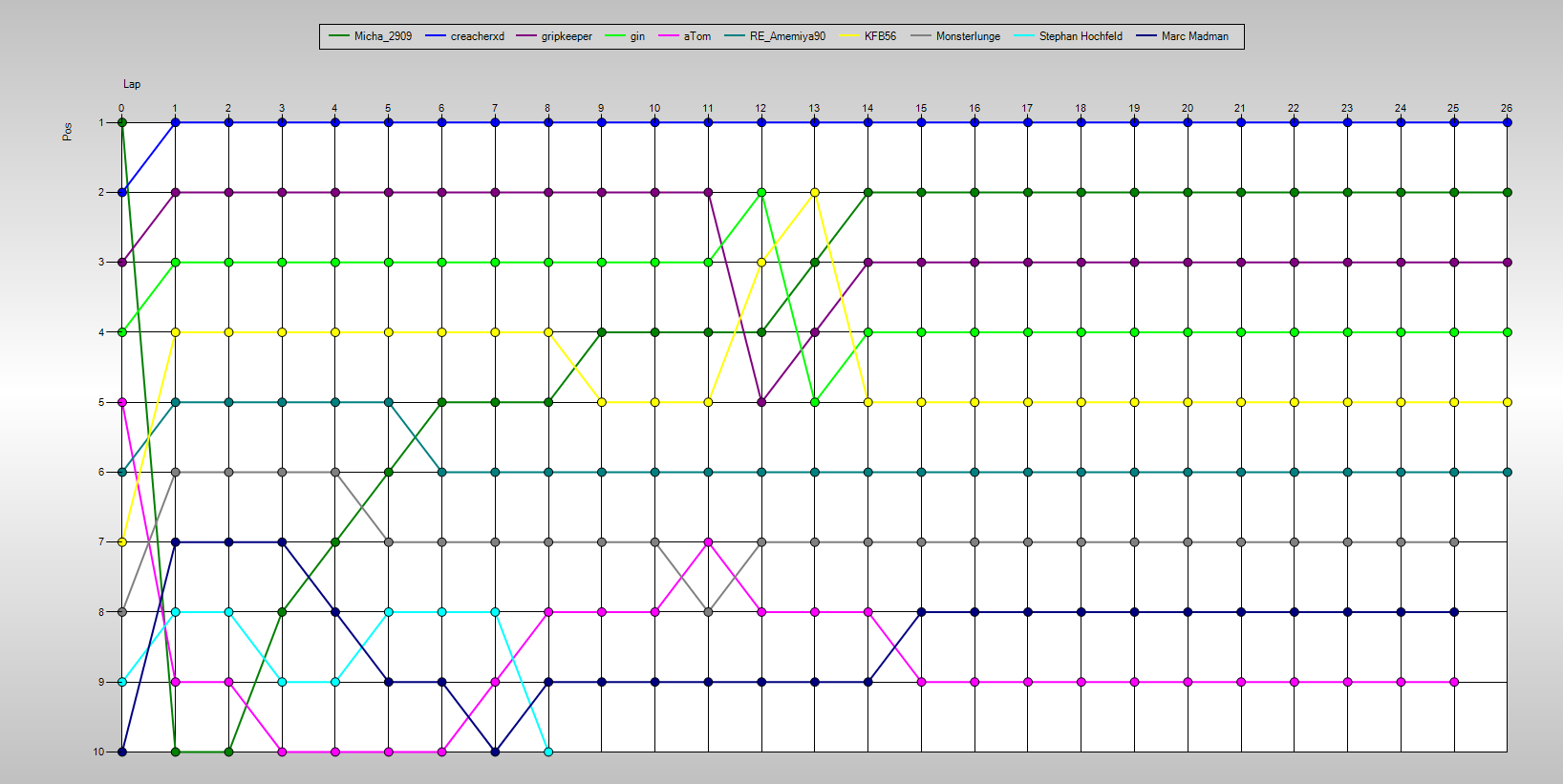Viewport: 1563px width, 784px height.
Task: Select Stephan Hochfeld legend entry
Action: pos(1068,36)
